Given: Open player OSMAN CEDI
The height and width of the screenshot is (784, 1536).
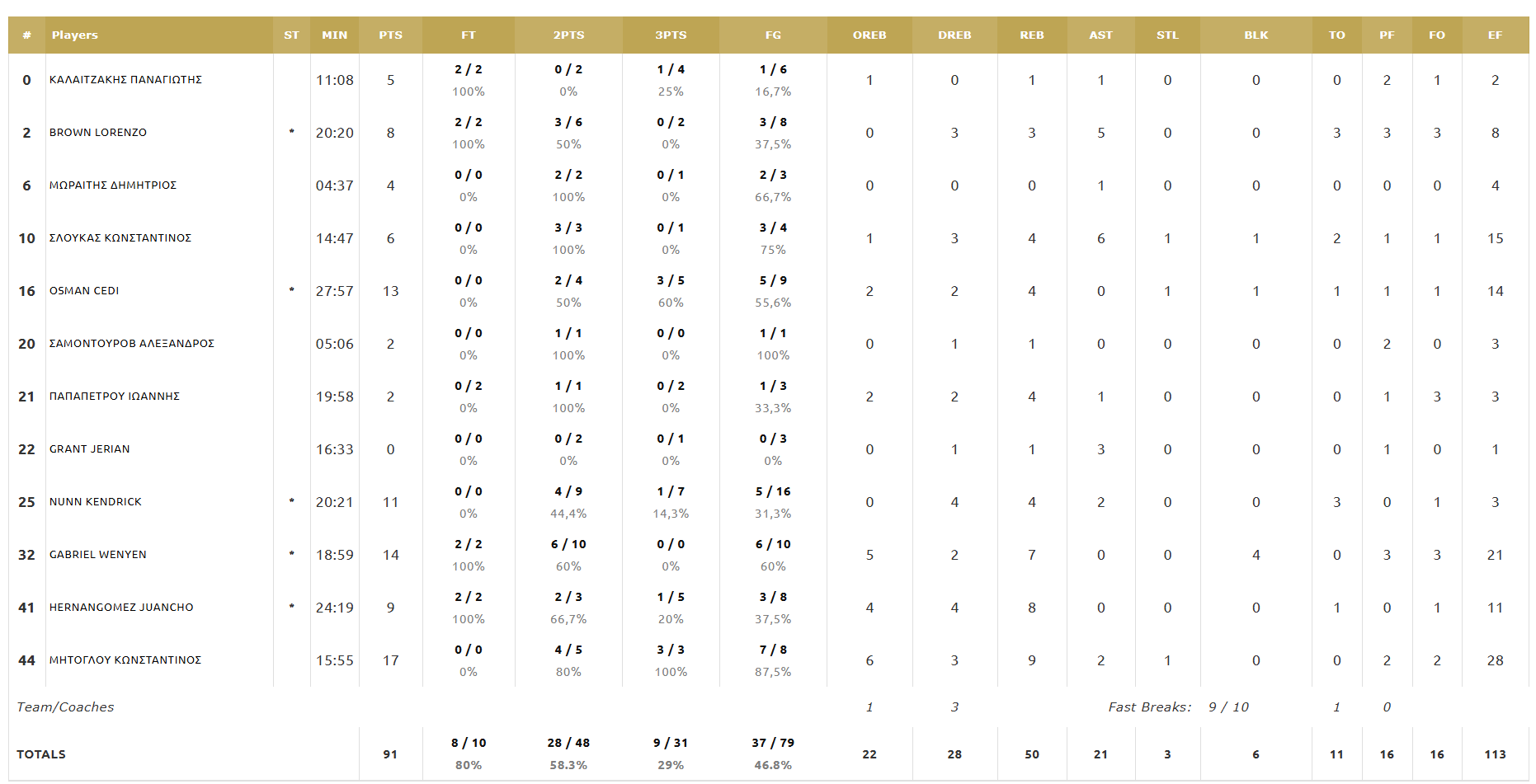Looking at the screenshot, I should (x=84, y=291).
